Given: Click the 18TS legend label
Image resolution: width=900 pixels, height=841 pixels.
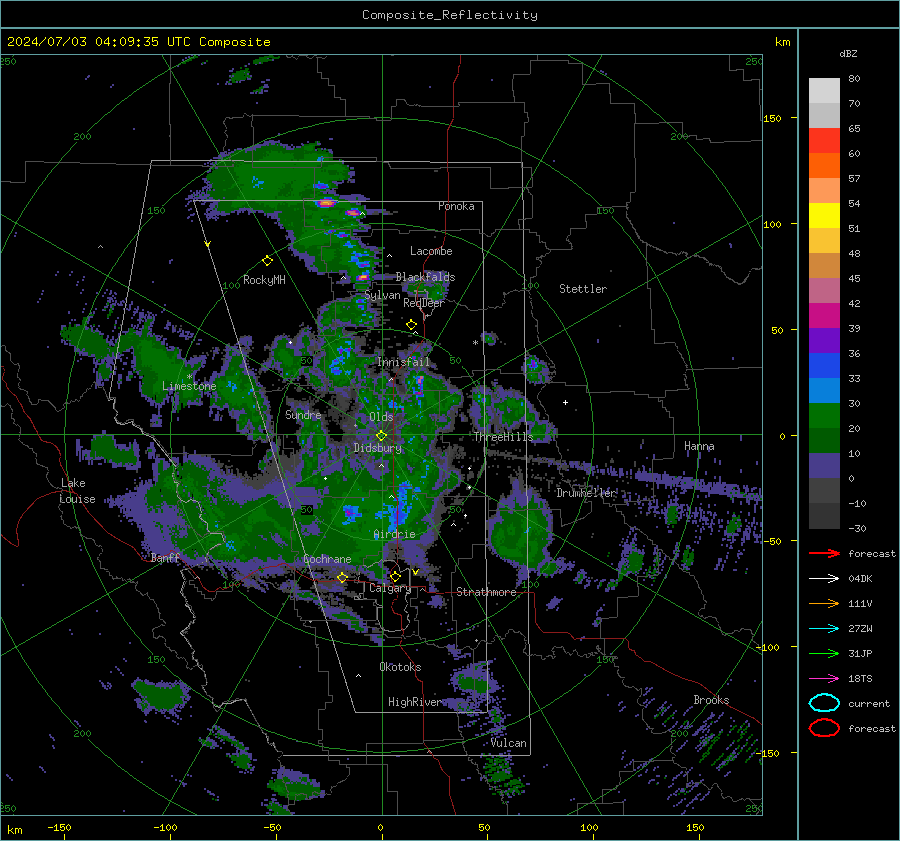Looking at the screenshot, I should [x=860, y=679].
